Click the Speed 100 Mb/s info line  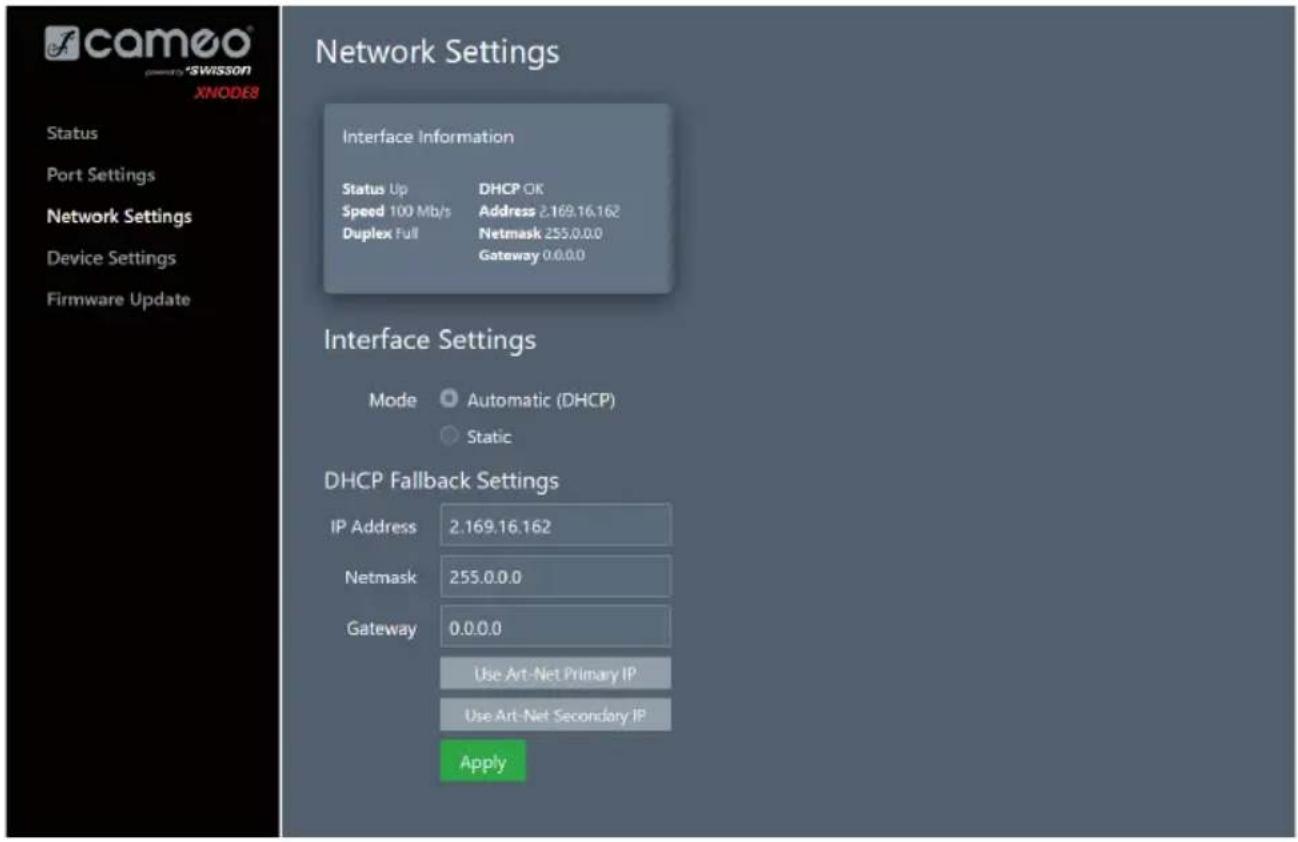coord(397,211)
